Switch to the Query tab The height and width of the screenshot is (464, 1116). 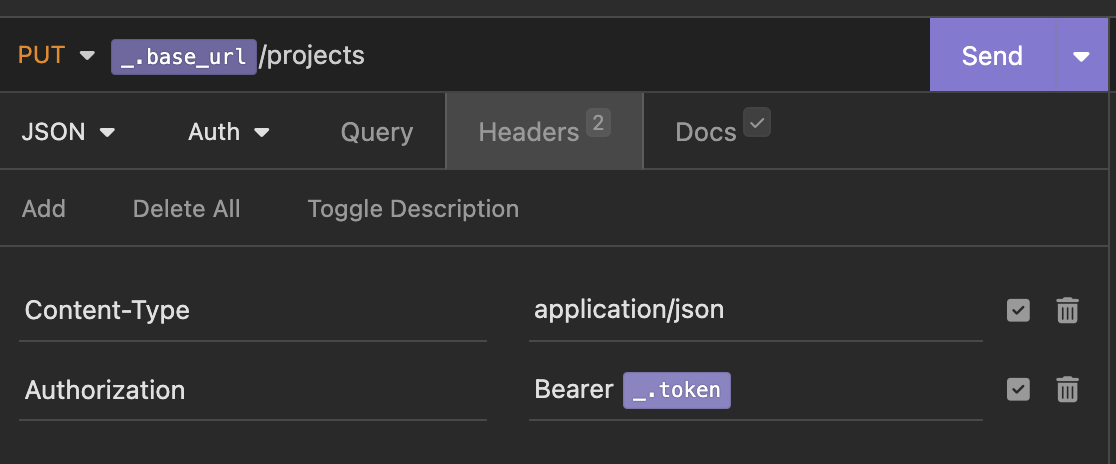[377, 132]
